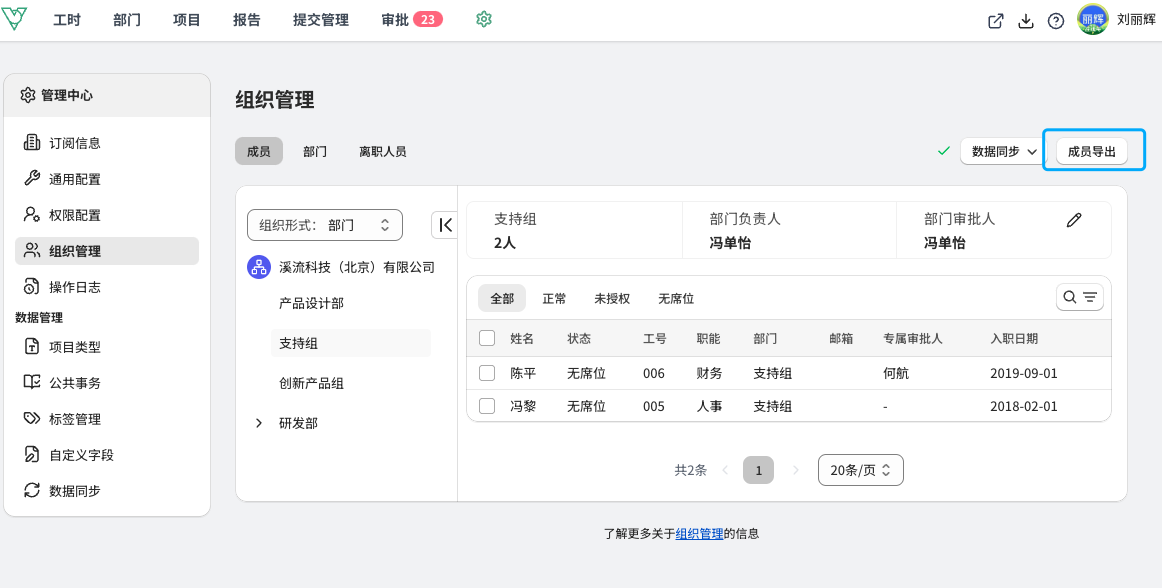Viewport: 1162px width, 588px height.
Task: Check the box for 陈平
Action: tap(487, 373)
